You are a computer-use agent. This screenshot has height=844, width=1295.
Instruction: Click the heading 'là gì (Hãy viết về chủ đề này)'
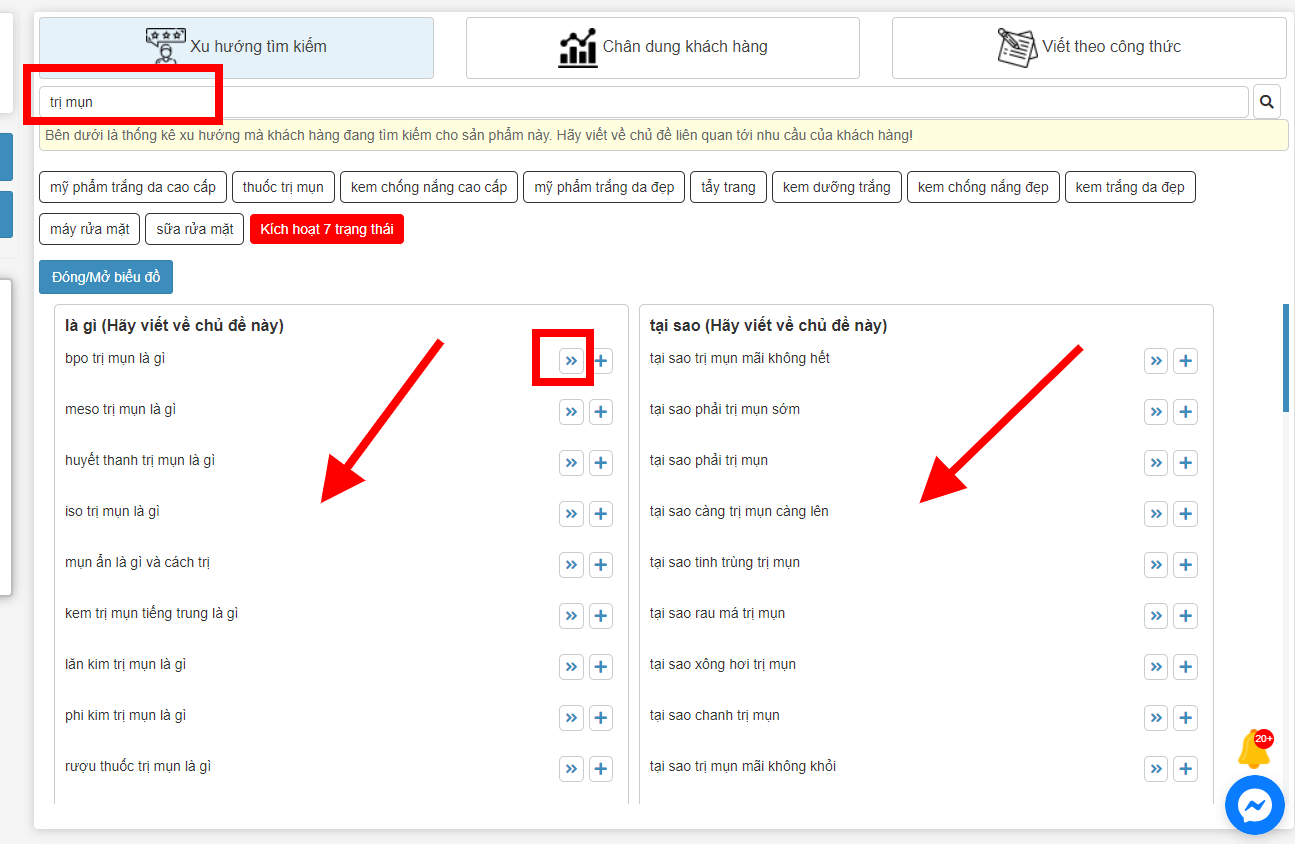tap(175, 325)
